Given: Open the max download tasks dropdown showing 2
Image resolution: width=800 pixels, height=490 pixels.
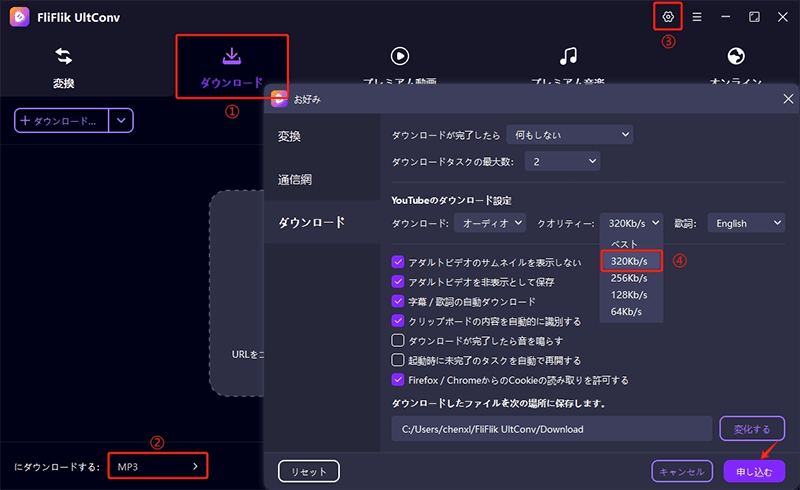Looking at the screenshot, I should (x=562, y=161).
